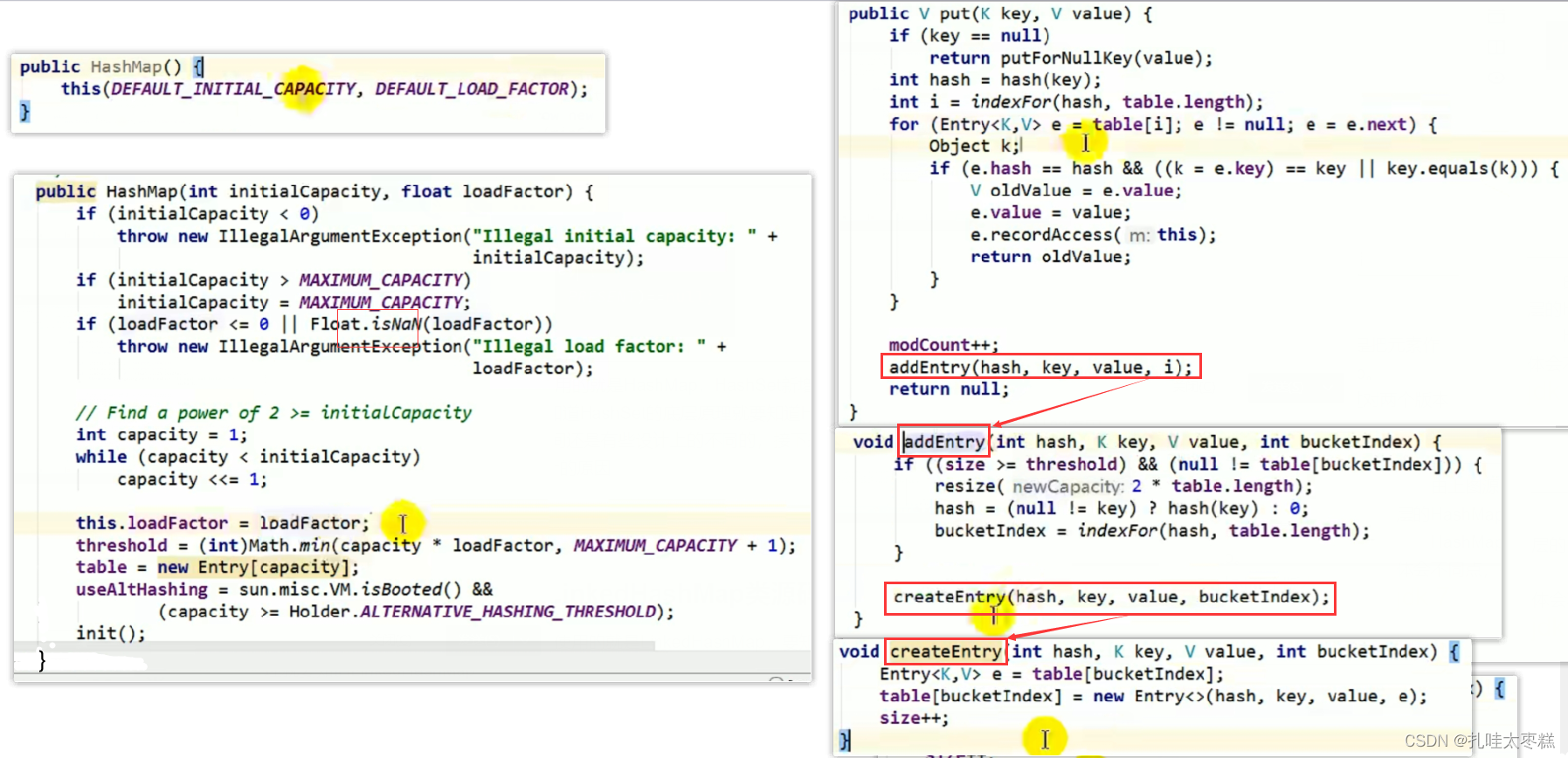This screenshot has height=758, width=1568.
Task: Click the comment 'Find a power of 2 >= initialCapacity'
Action: coord(273,412)
